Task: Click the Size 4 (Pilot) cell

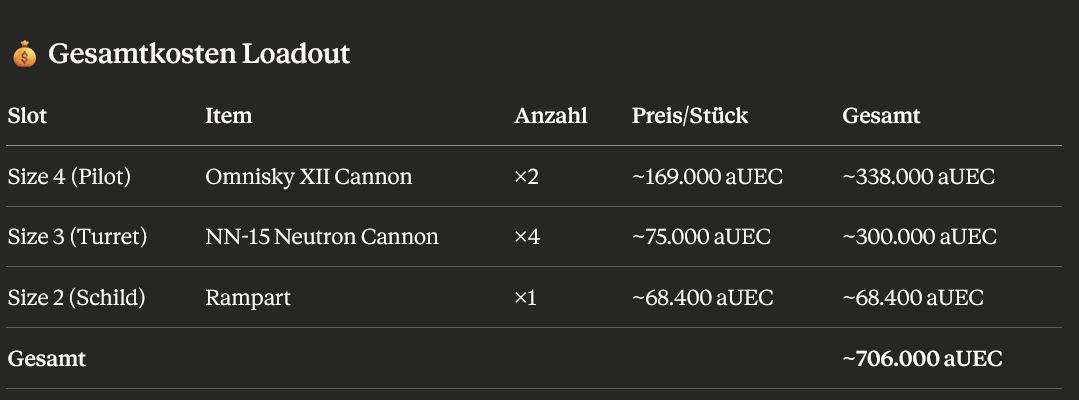Action: click(69, 177)
